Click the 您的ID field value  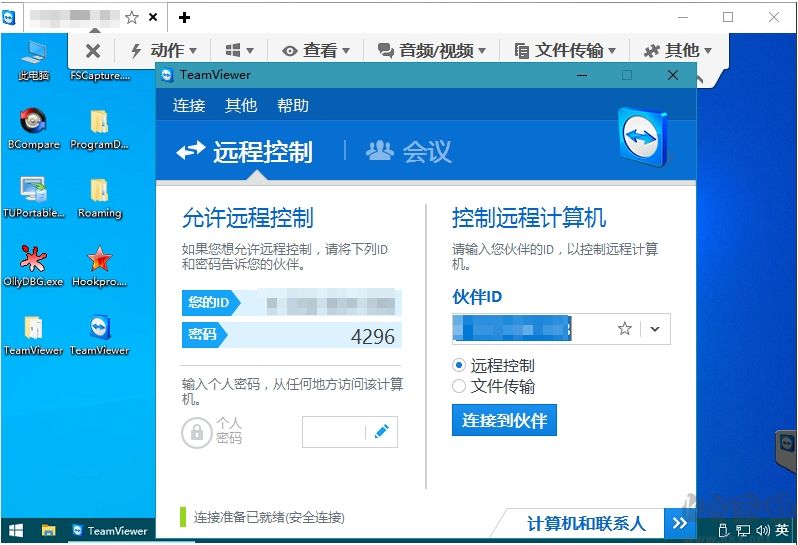(x=331, y=303)
